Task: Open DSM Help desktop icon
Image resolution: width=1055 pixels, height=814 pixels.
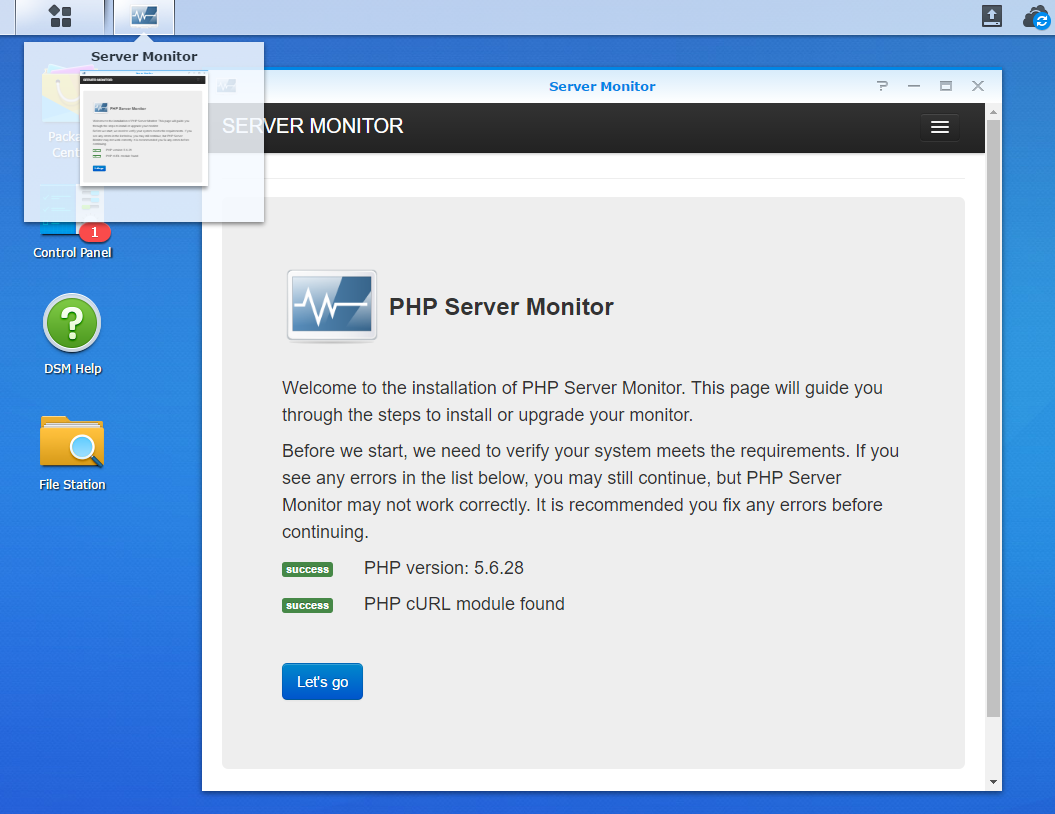Action: click(x=72, y=334)
